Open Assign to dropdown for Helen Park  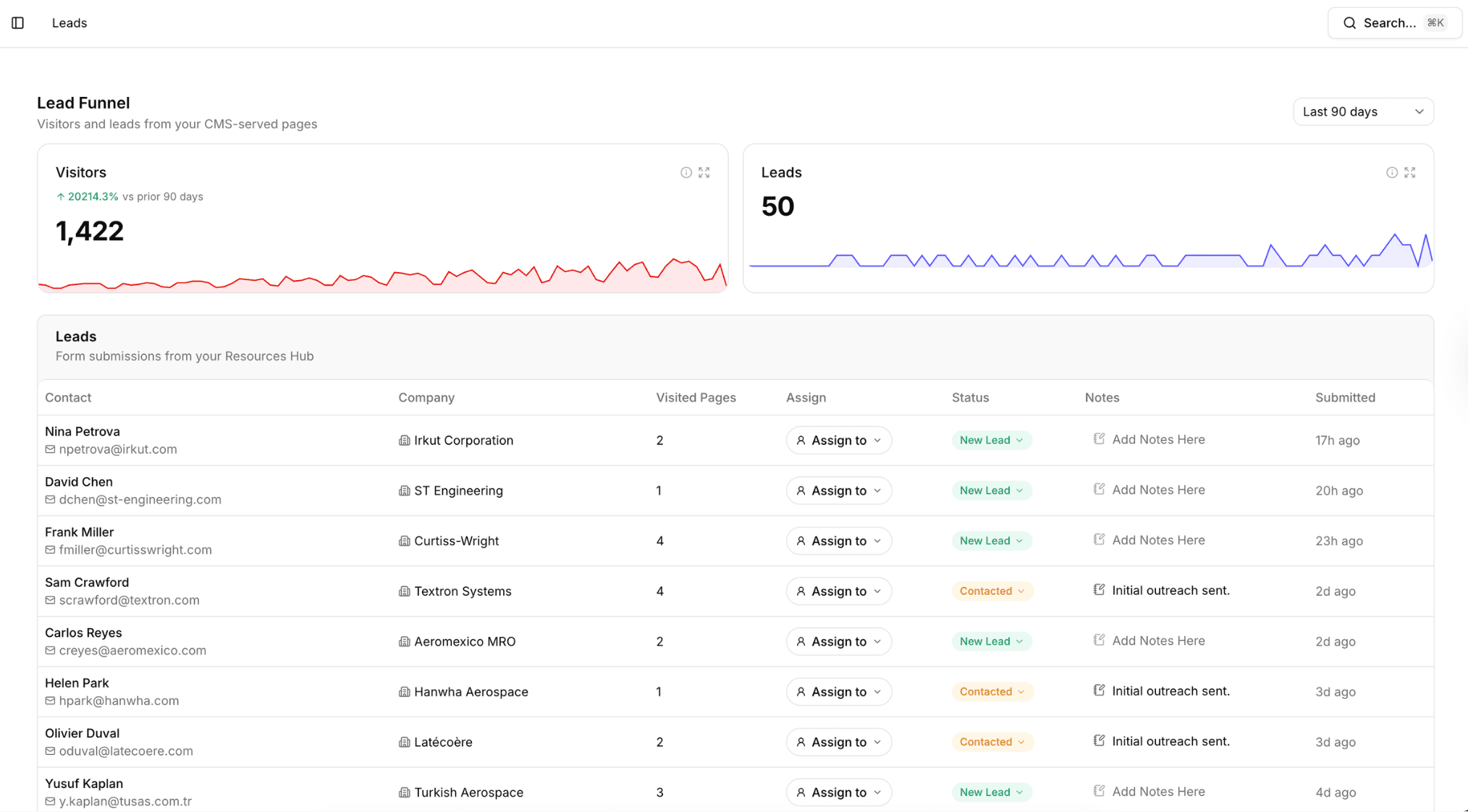tap(838, 692)
